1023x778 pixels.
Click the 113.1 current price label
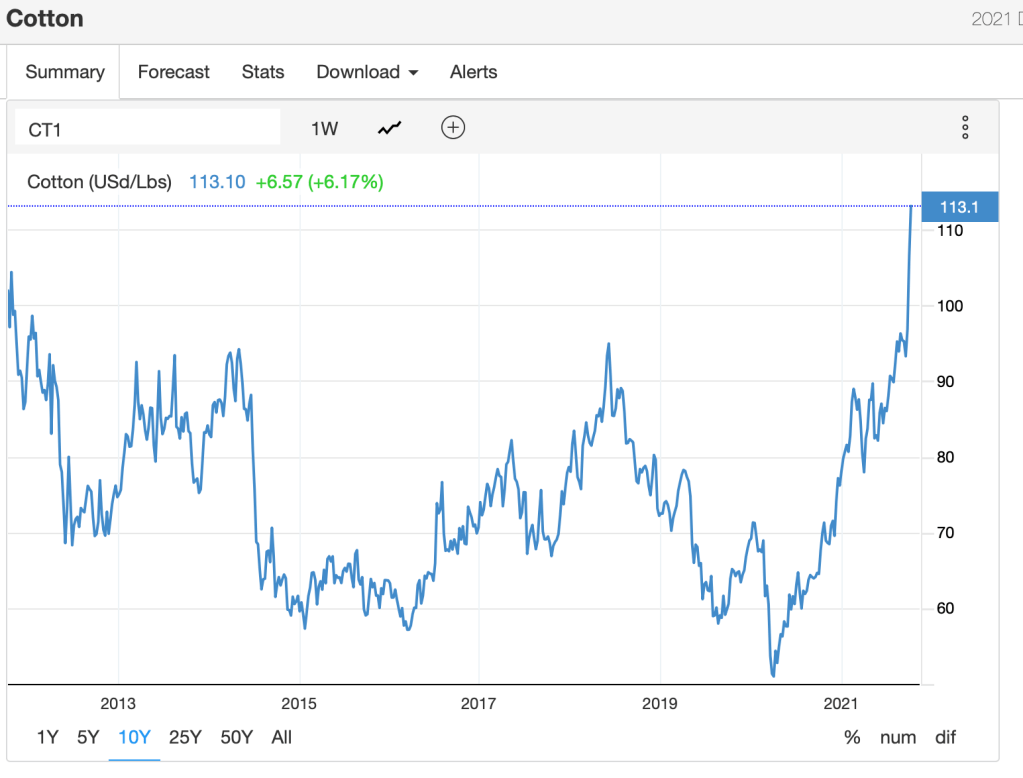click(x=958, y=207)
